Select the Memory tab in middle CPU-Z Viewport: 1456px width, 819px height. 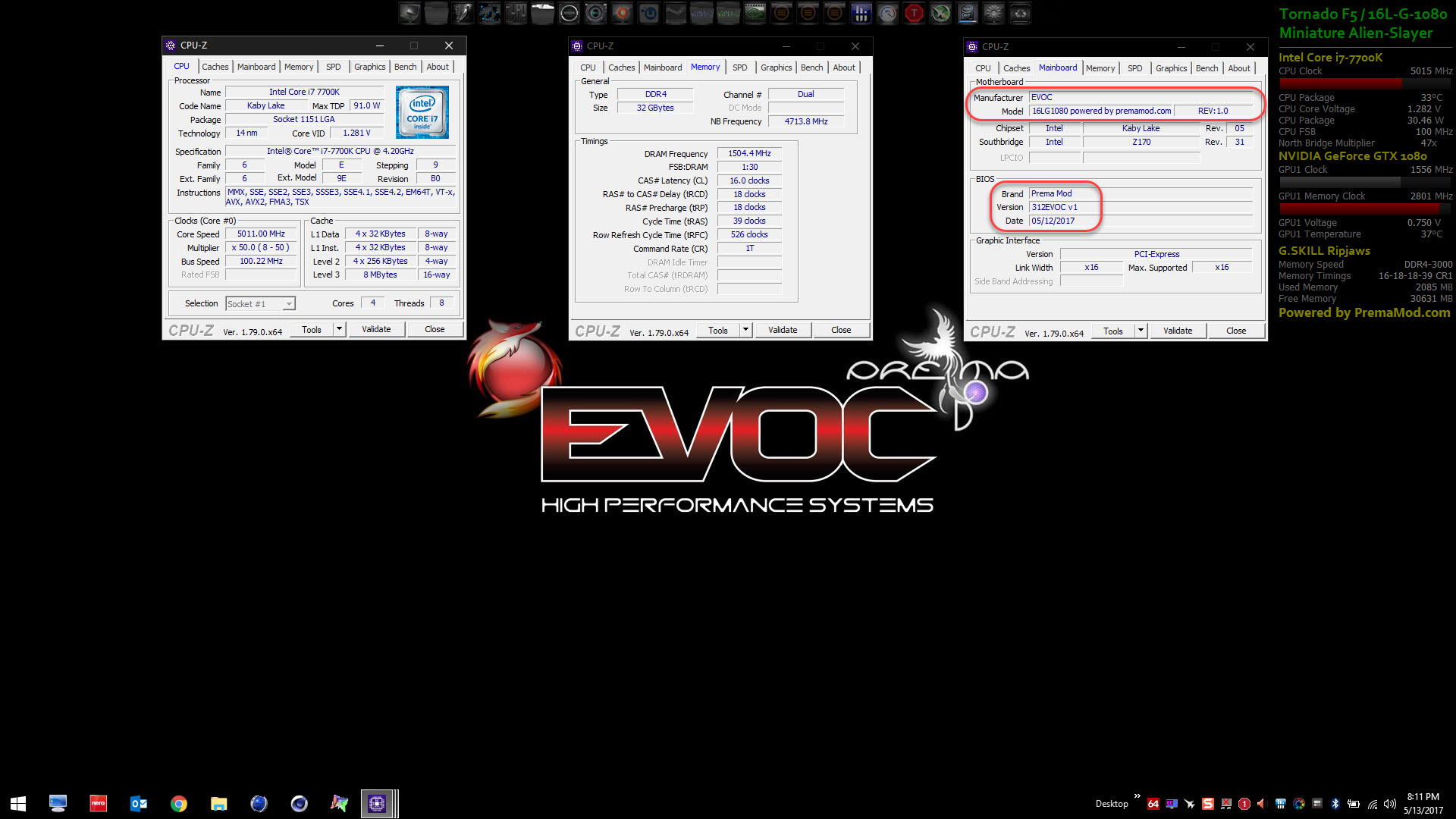[705, 67]
